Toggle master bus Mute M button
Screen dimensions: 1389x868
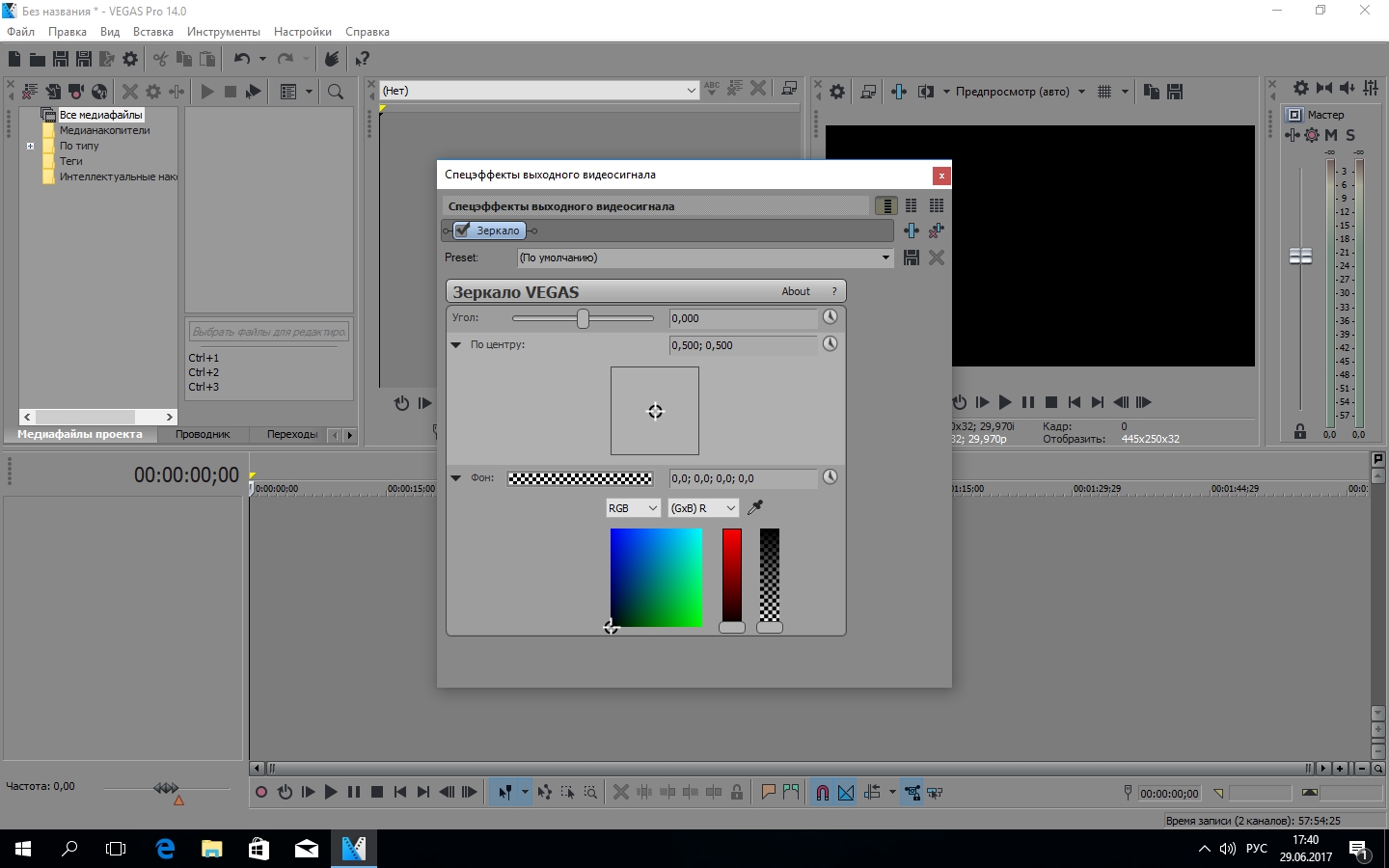click(x=1331, y=135)
